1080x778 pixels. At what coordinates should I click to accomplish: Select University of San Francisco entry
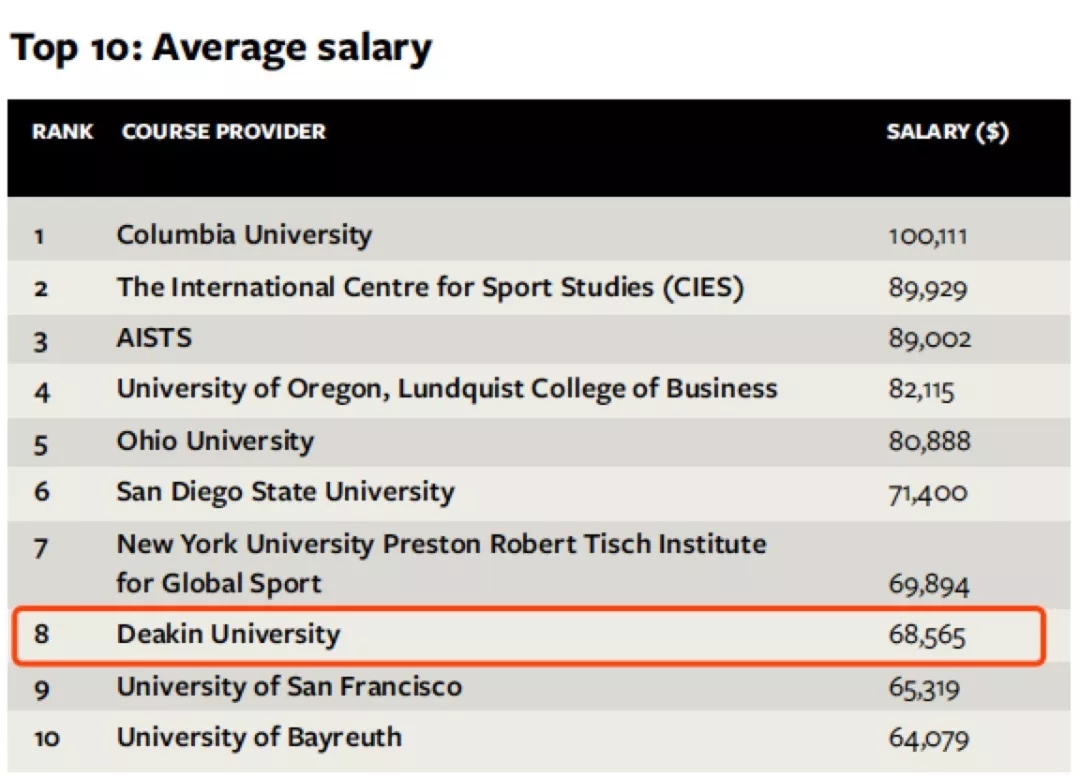tap(289, 687)
